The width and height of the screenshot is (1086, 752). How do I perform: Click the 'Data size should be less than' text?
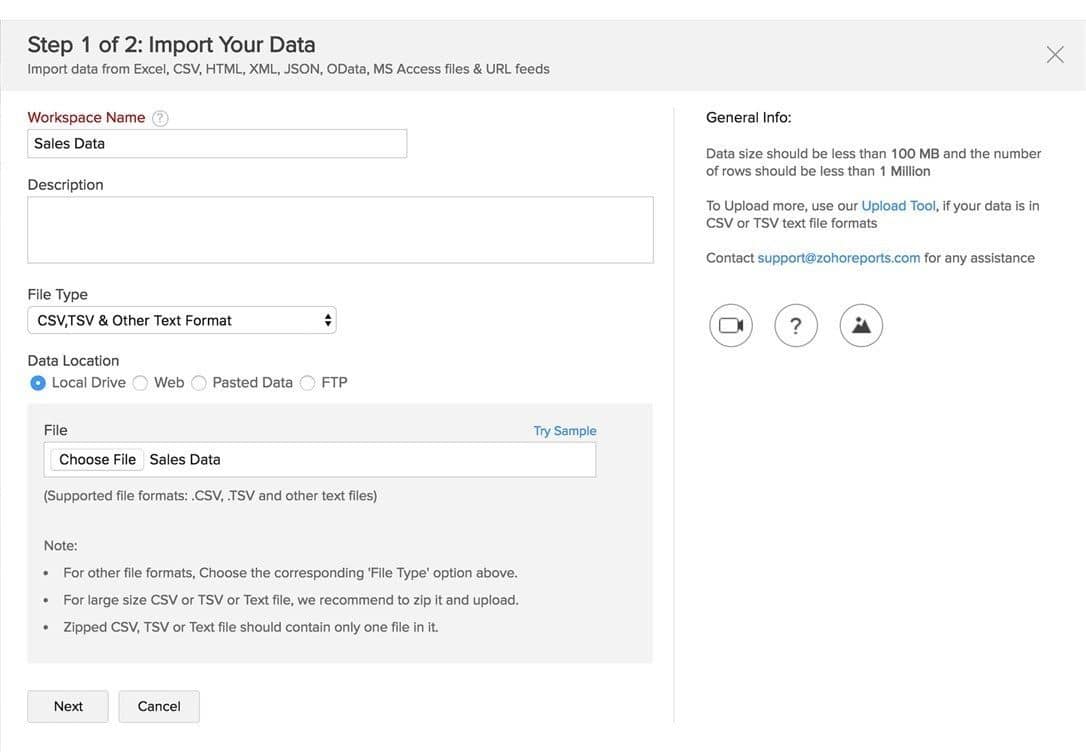pos(873,162)
